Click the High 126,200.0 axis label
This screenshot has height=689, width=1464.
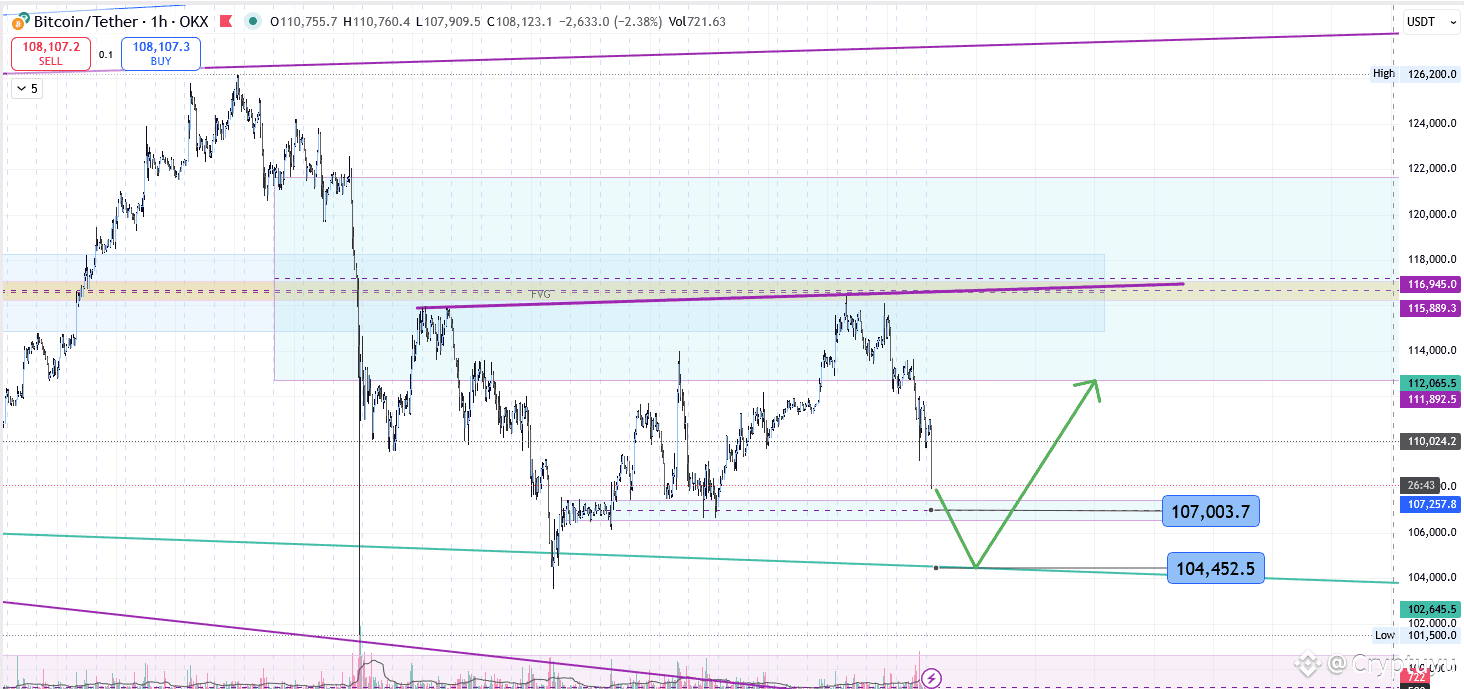(1418, 74)
